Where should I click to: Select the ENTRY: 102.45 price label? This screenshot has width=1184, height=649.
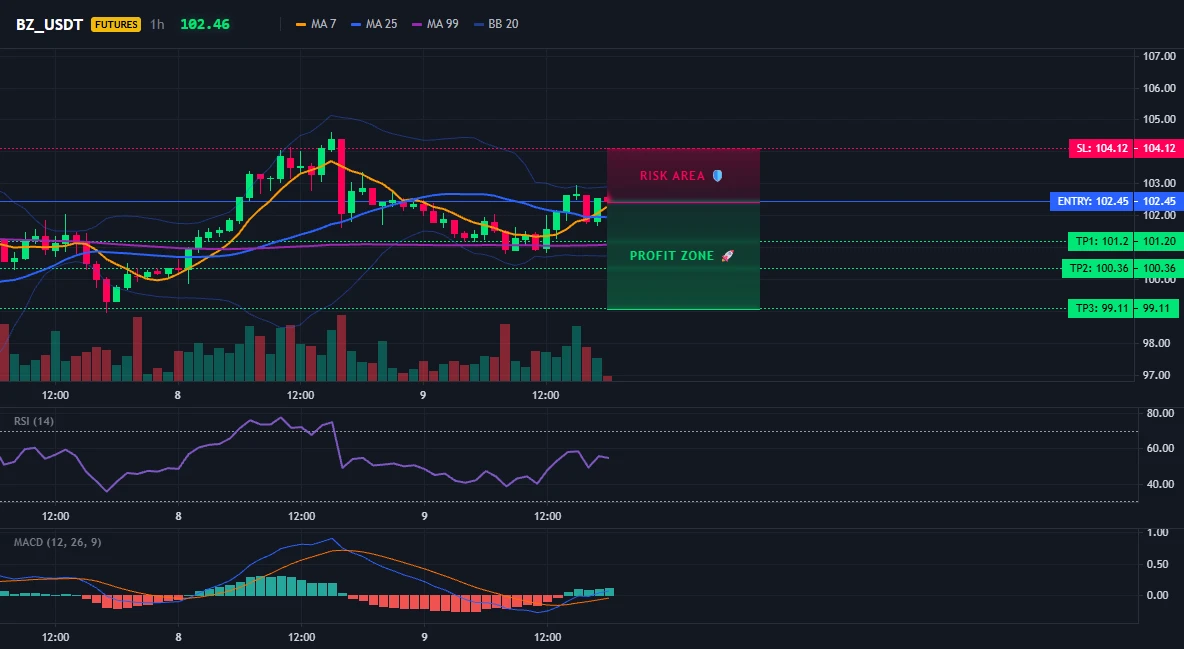pos(1093,202)
